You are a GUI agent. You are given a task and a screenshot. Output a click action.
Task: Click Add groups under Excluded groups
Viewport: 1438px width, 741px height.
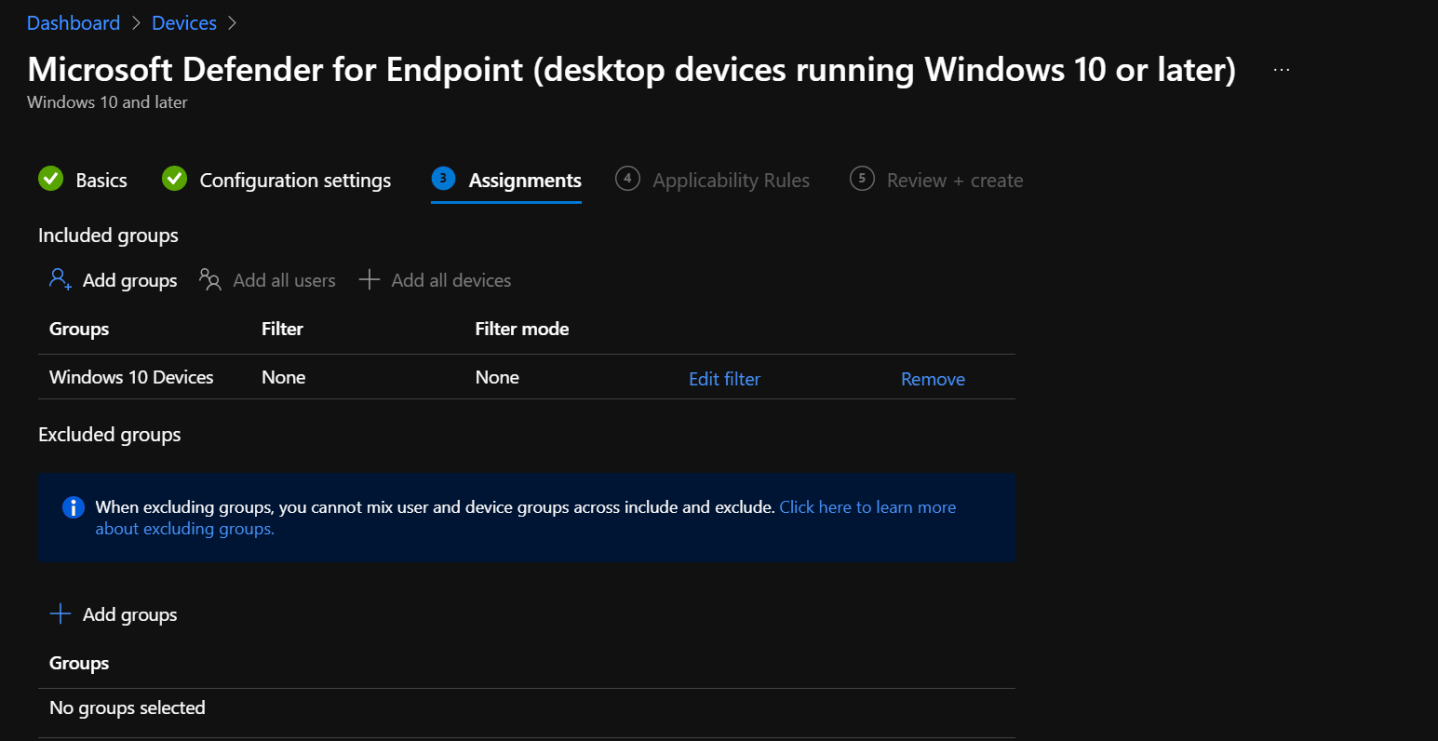(130, 614)
